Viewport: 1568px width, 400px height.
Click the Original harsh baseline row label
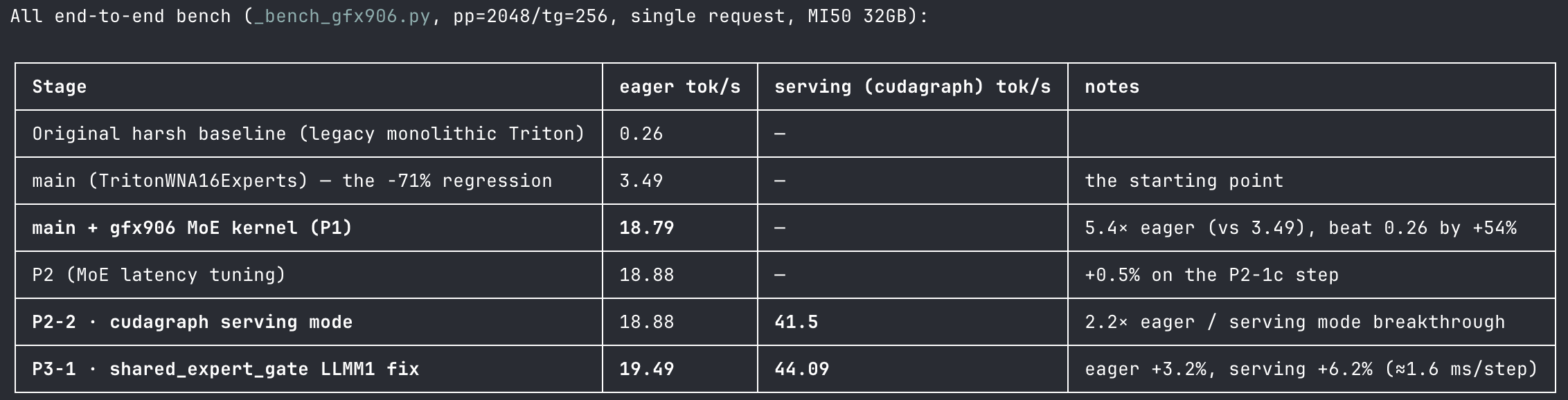(308, 134)
